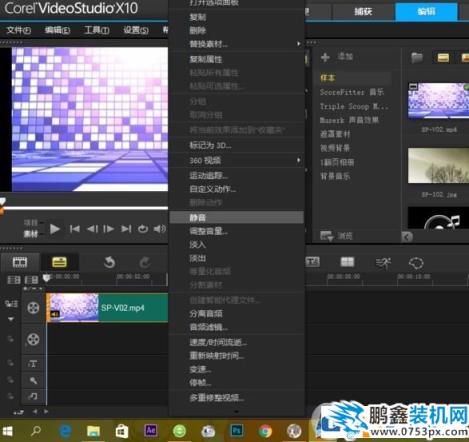
Task: Select the SP-V02.mp4 thumbnail in library
Action: point(438,101)
